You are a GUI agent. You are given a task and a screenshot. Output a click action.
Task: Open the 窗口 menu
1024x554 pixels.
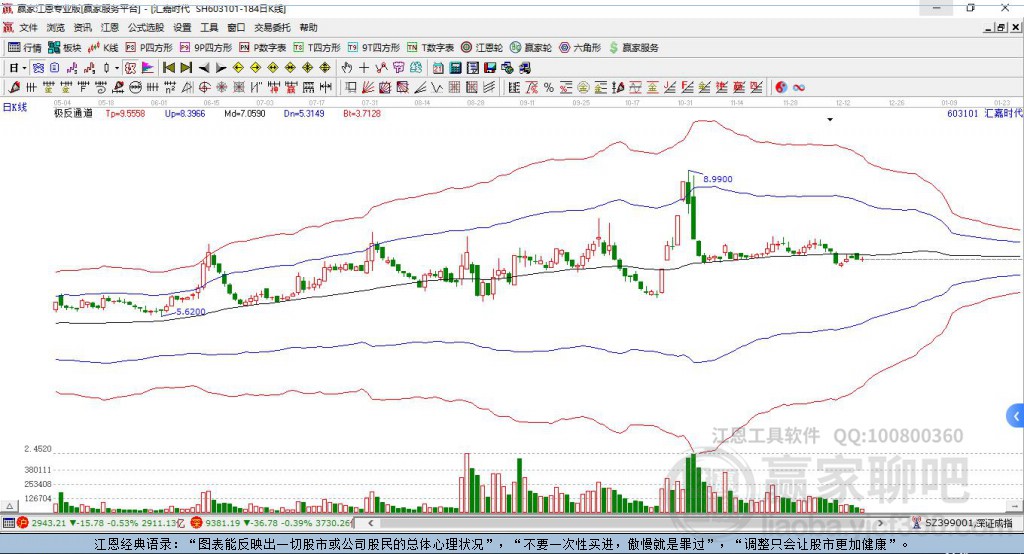point(236,27)
